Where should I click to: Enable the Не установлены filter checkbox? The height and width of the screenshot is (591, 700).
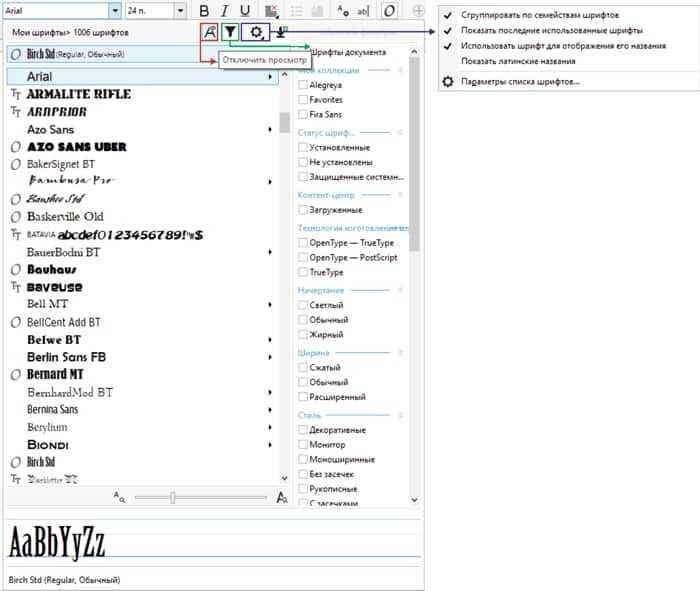click(303, 162)
